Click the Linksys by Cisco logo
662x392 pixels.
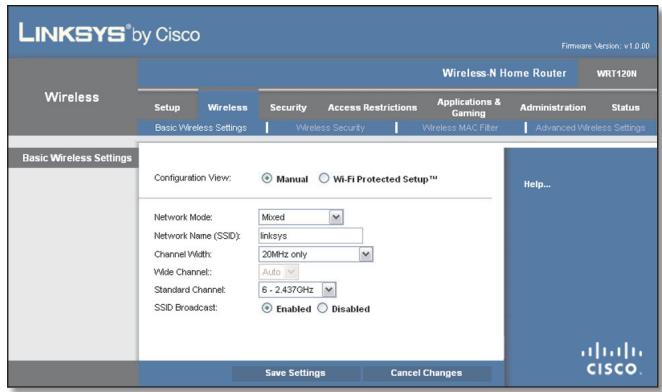[109, 34]
